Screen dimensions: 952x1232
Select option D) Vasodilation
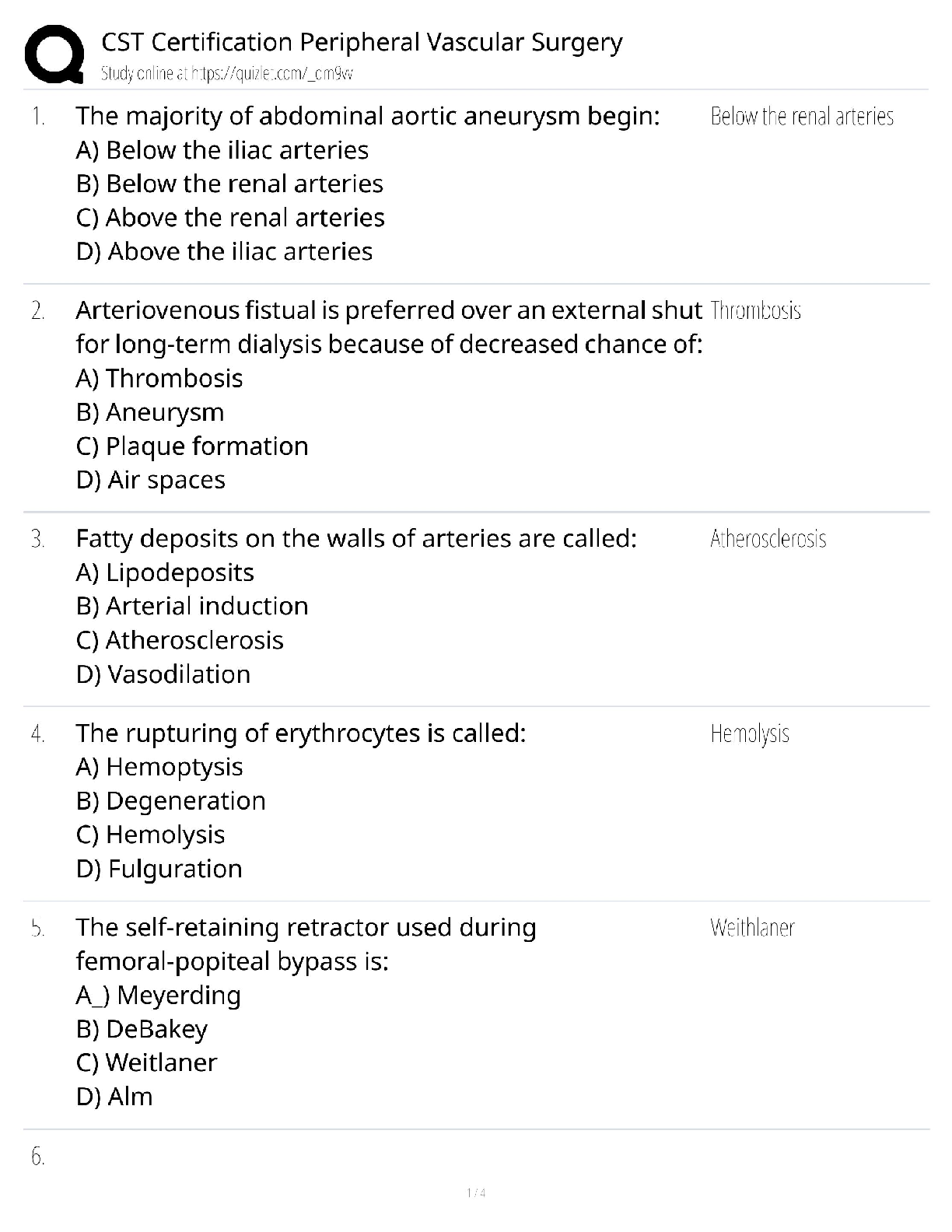163,674
